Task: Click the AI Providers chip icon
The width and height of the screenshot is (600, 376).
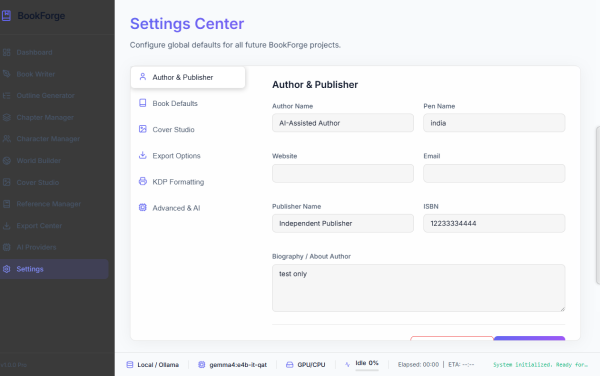Action: 7,247
